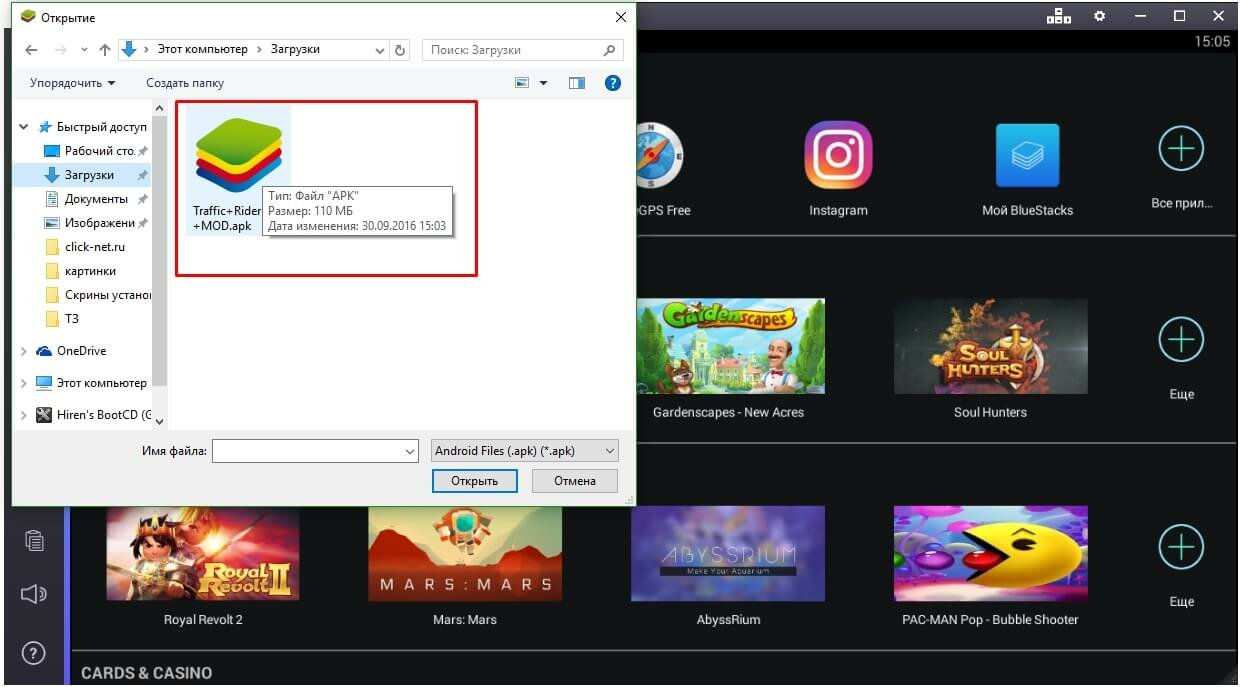This screenshot has width=1241, height=687.
Task: Click the Открыть button
Action: 474,481
